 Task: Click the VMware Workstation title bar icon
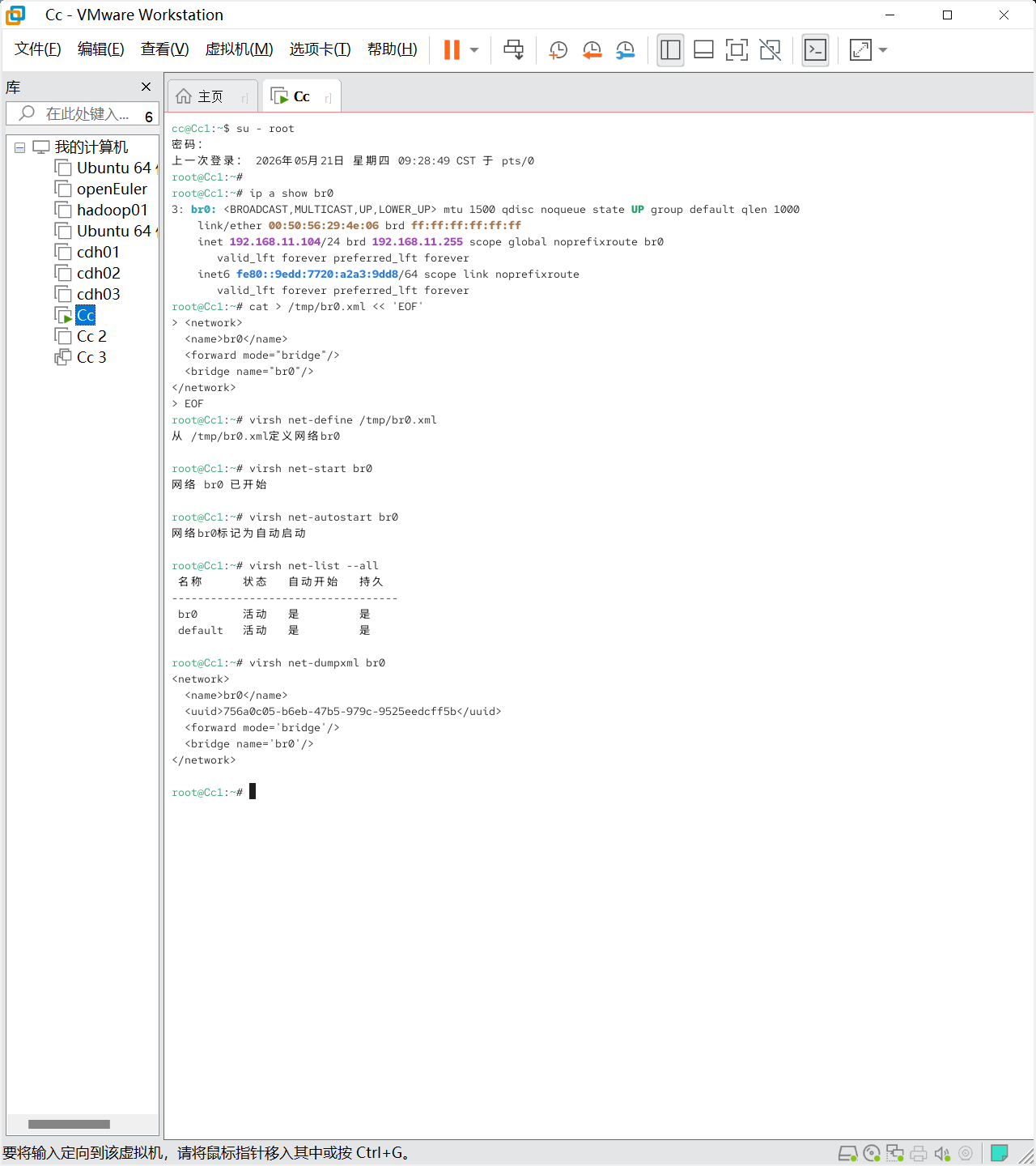pos(15,15)
